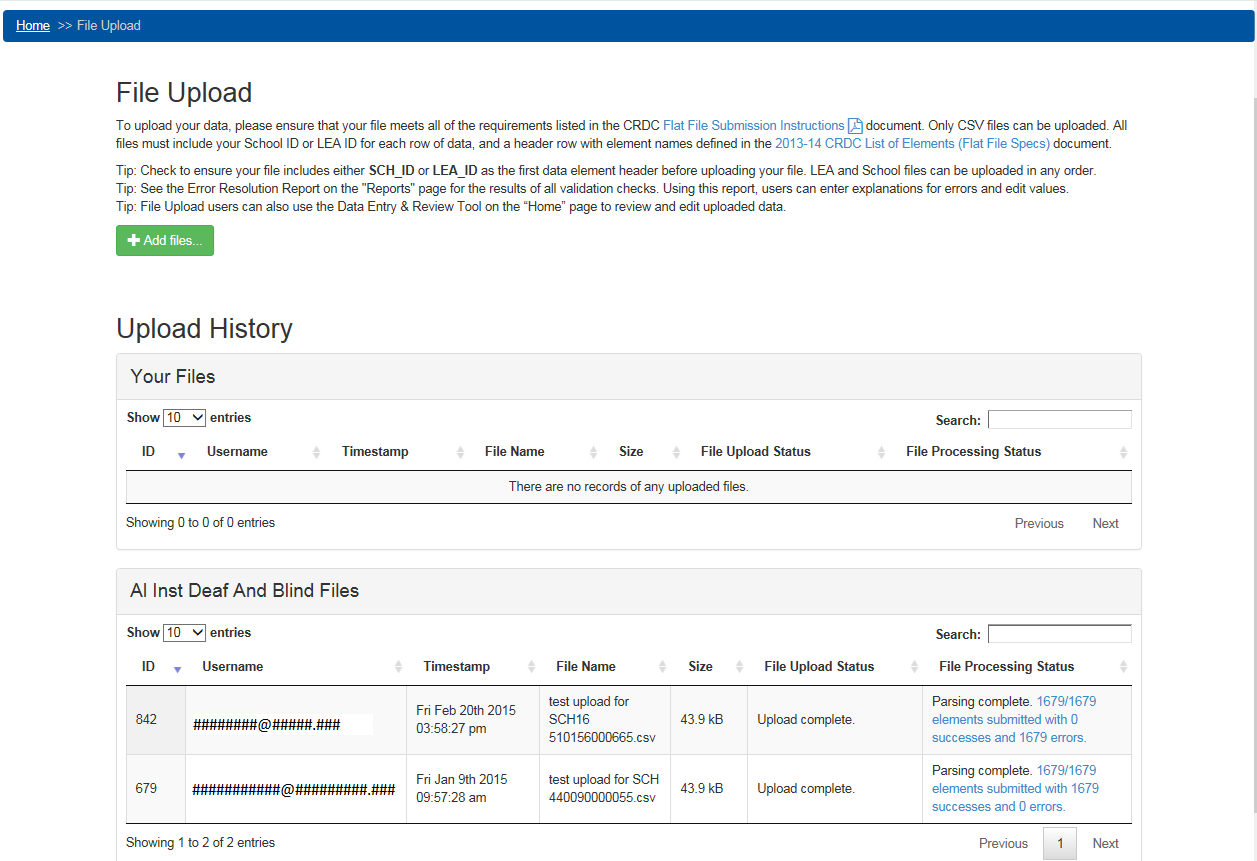
Task: Click sort icon for File Processing Status in Your Files
Action: coord(1123,453)
